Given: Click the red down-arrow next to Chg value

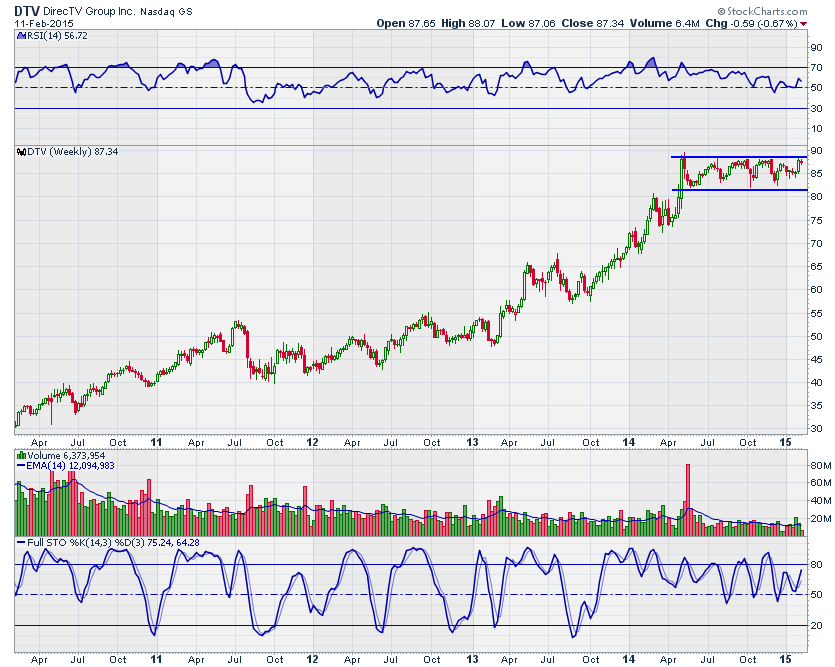Looking at the screenshot, I should pos(804,24).
